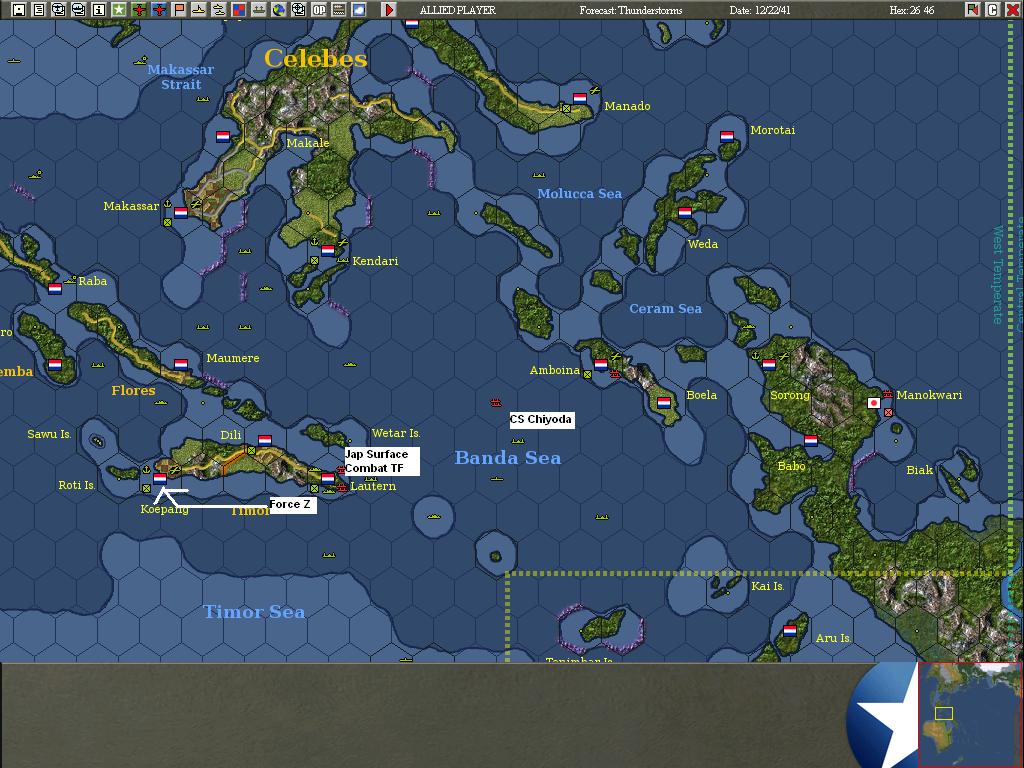Viewport: 1024px width, 768px height.
Task: Click the flag icon on the toolbar
Action: click(179, 8)
